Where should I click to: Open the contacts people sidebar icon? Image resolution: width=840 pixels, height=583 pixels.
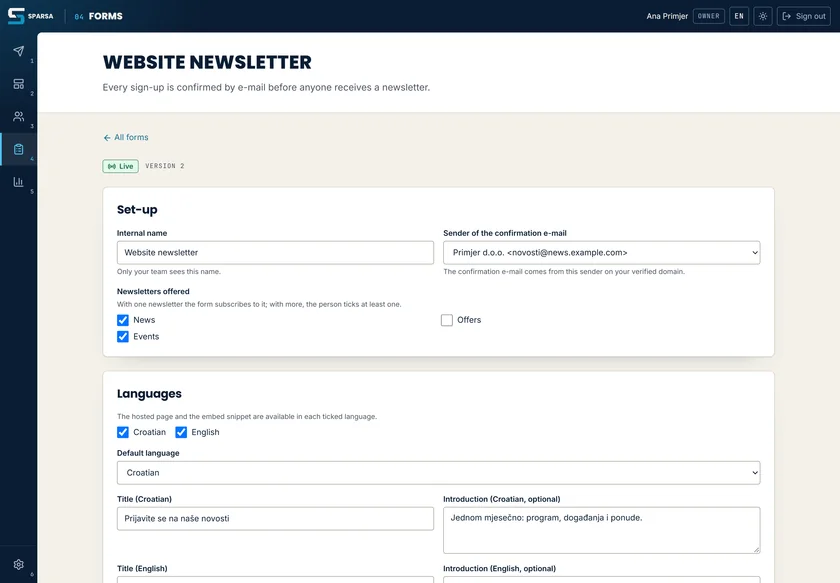tap(19, 116)
